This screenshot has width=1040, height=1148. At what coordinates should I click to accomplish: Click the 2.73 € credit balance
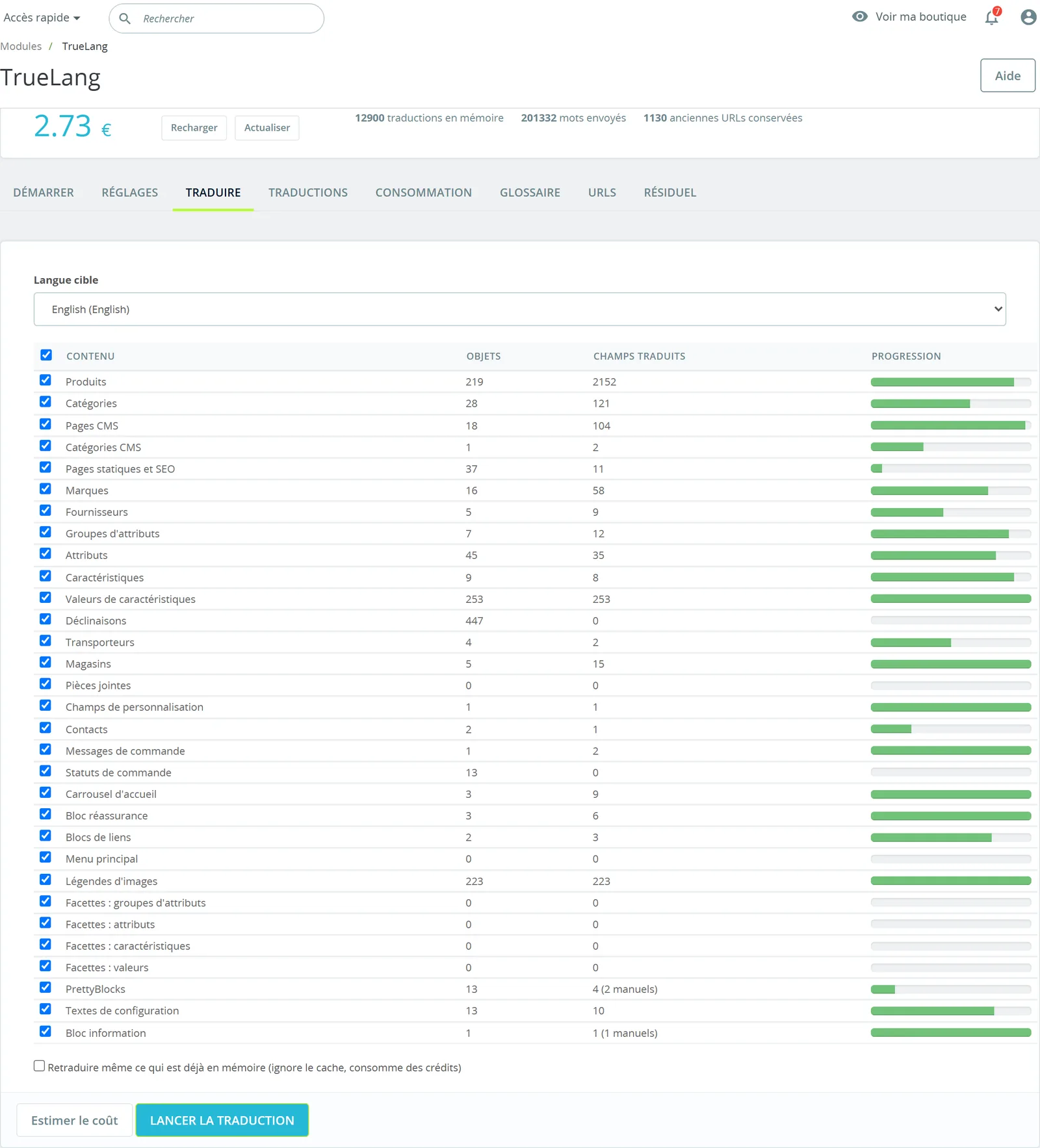click(72, 126)
